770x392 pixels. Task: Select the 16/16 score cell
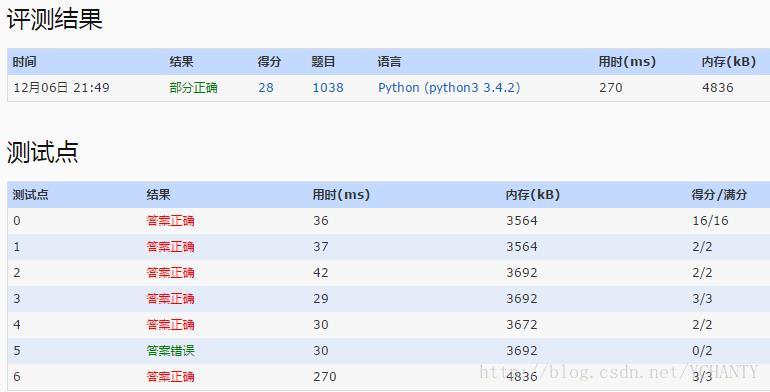(710, 221)
